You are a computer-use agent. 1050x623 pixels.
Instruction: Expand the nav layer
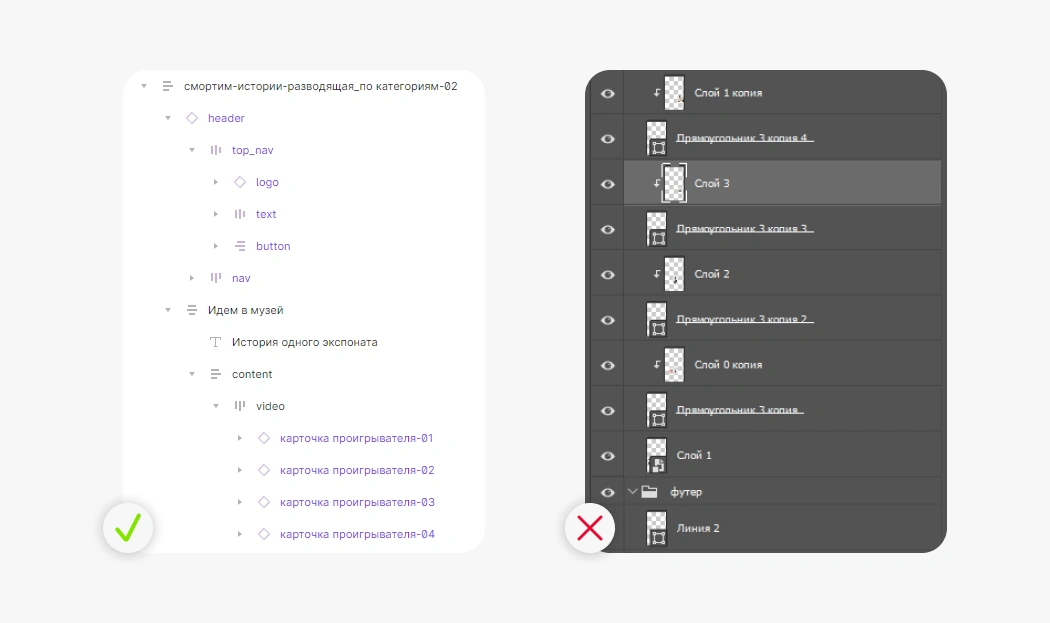pyautogui.click(x=192, y=278)
